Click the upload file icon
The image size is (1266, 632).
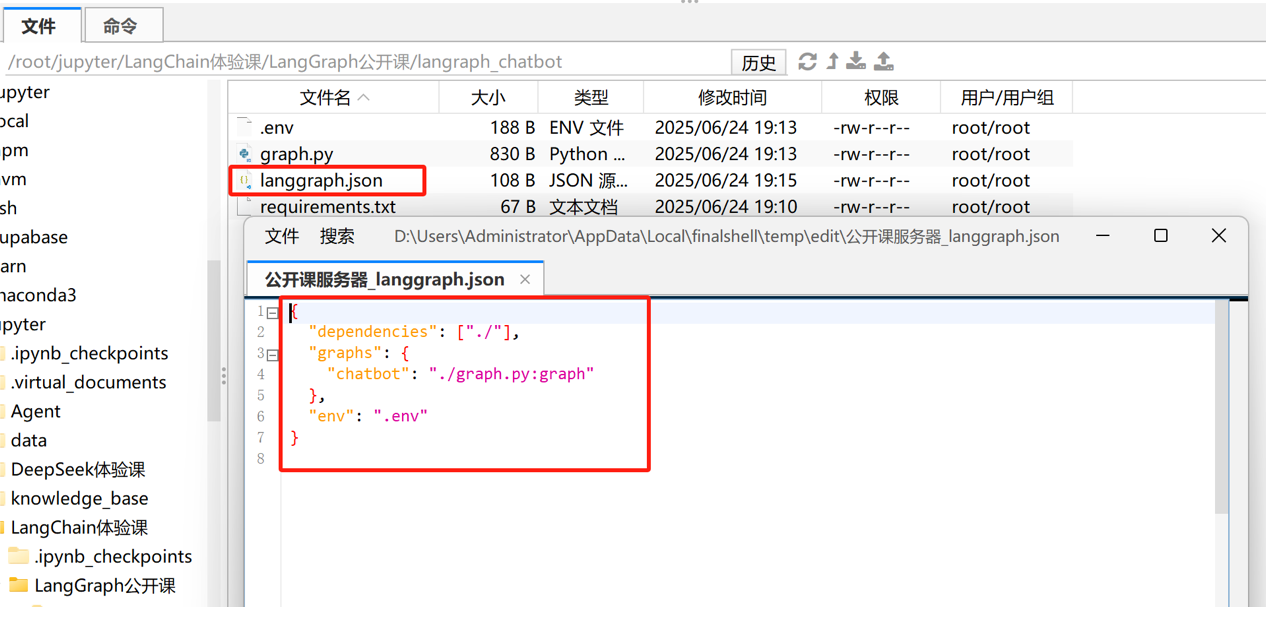(884, 62)
